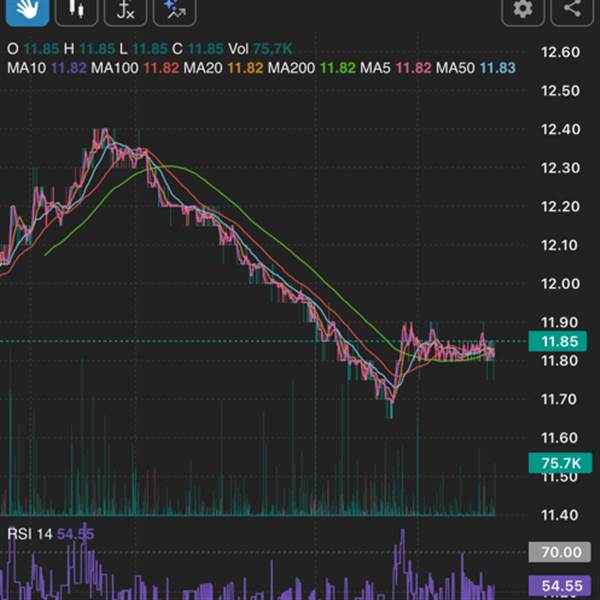The image size is (600, 600).
Task: Tap the 12.20 price axis label
Action: click(561, 207)
